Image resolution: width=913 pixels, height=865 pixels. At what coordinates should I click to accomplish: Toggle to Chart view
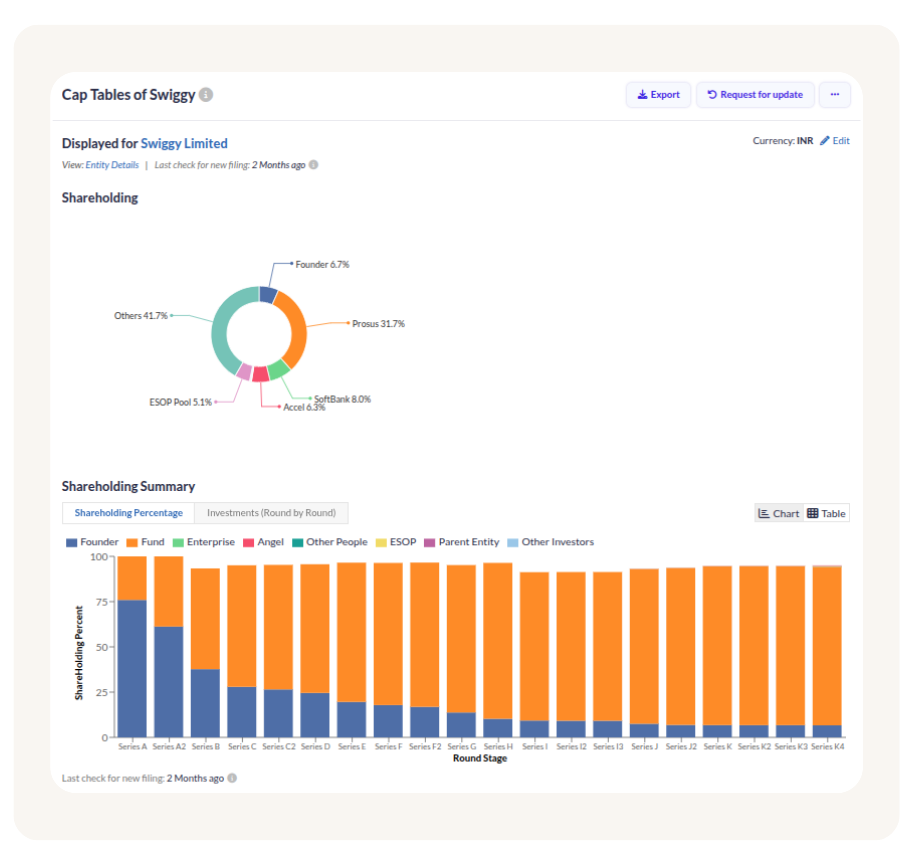[x=778, y=513]
